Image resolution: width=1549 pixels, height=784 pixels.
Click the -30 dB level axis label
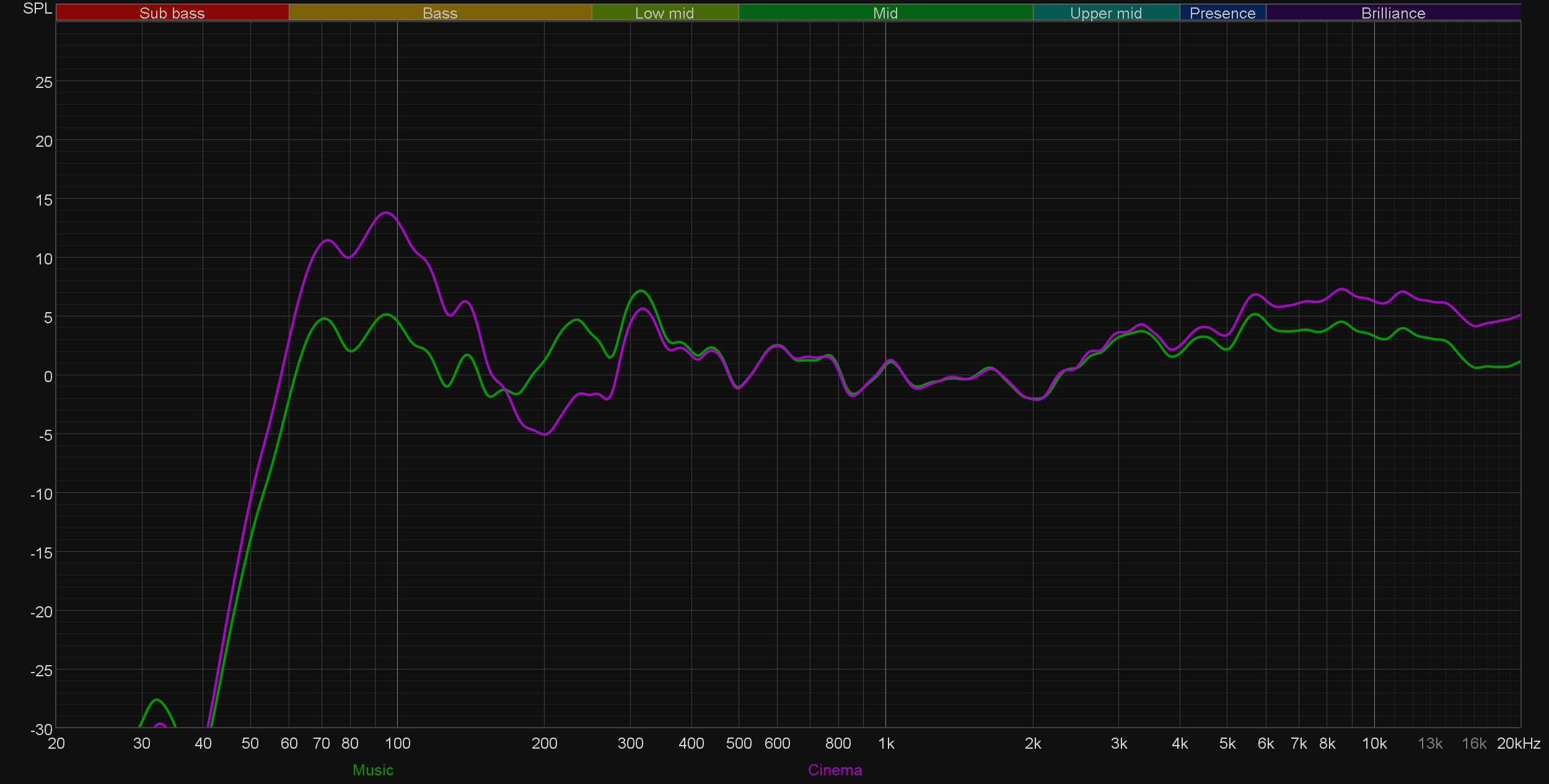pos(42,730)
